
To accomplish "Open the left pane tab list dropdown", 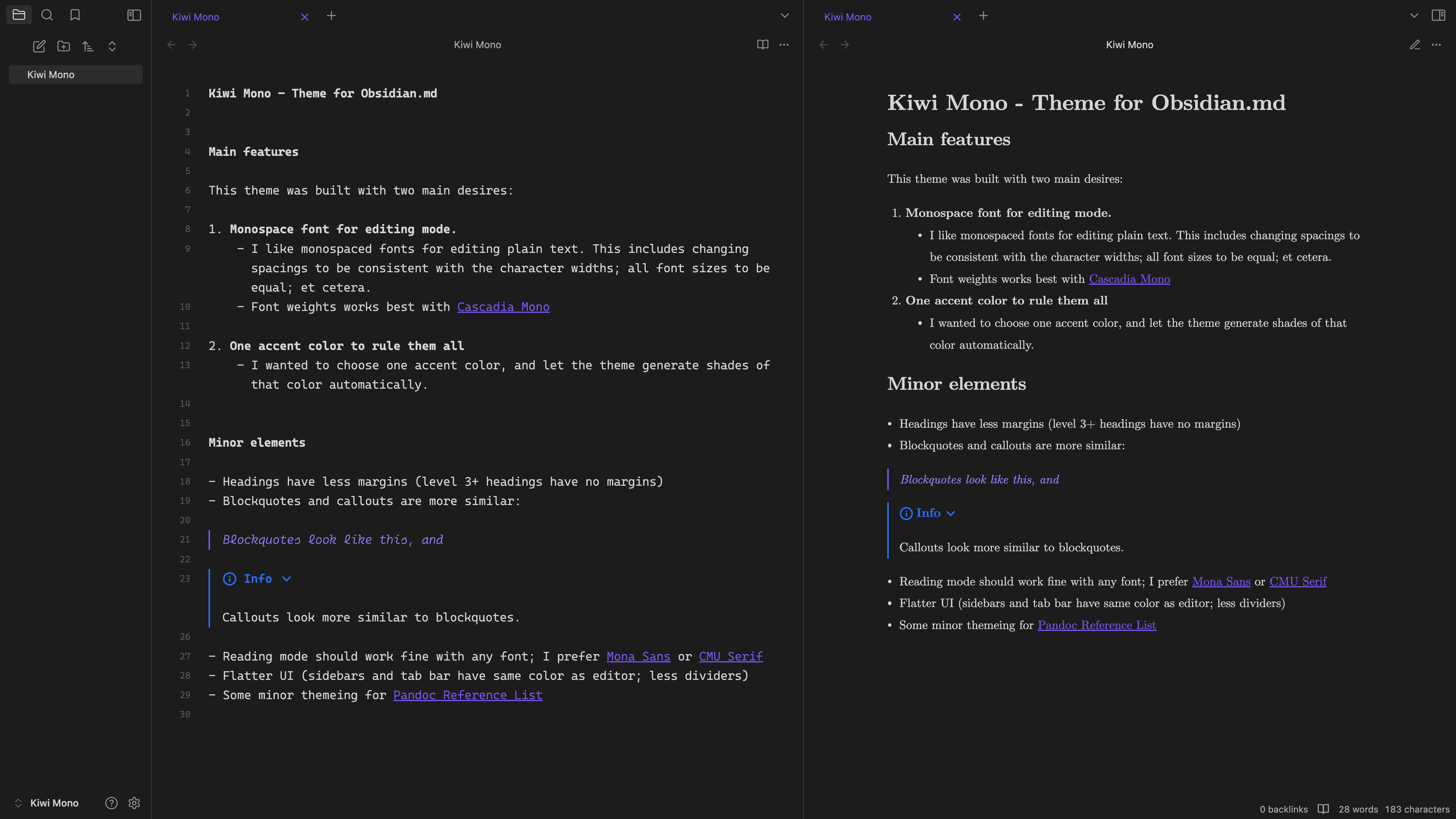I will (784, 16).
